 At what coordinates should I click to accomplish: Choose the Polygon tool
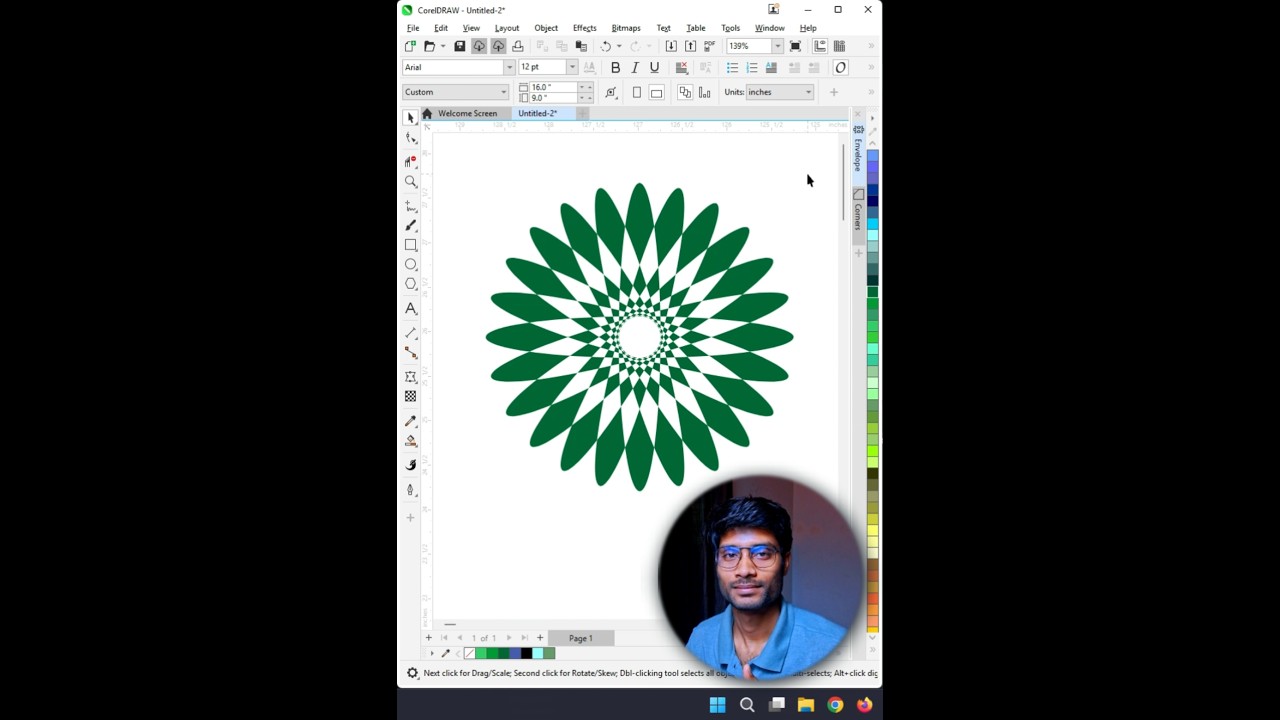click(411, 284)
